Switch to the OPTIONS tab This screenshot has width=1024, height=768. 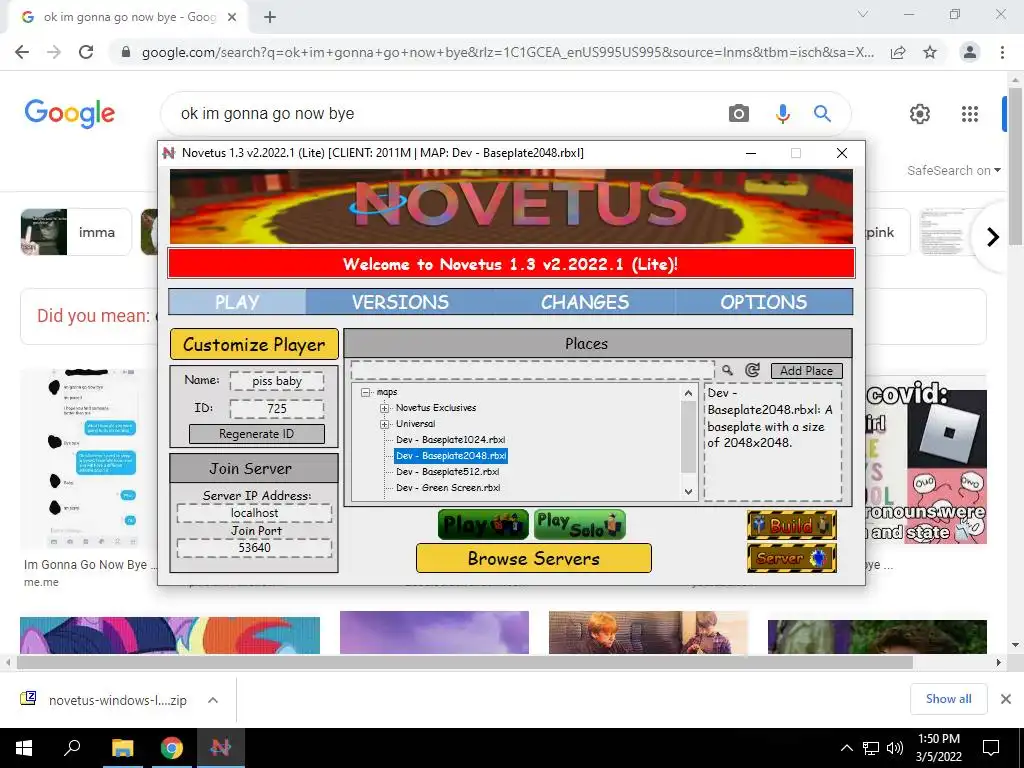point(763,302)
